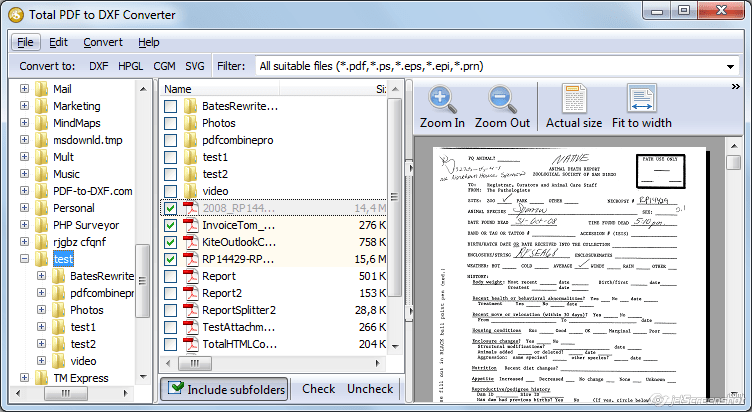Click the file list scroll right arrow
Screen dimensions: 752x412
pos(377,363)
